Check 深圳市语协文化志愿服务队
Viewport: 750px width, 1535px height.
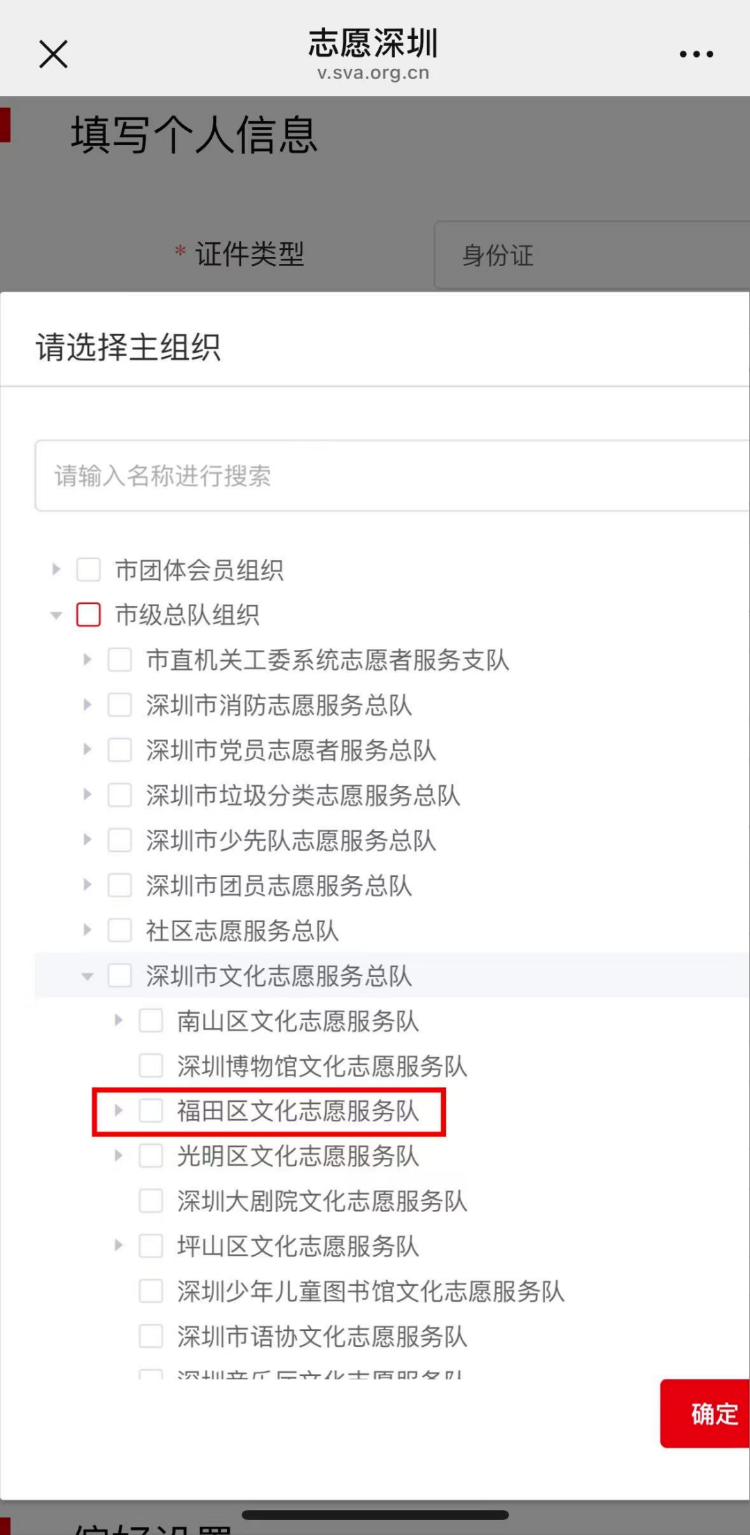point(150,1335)
